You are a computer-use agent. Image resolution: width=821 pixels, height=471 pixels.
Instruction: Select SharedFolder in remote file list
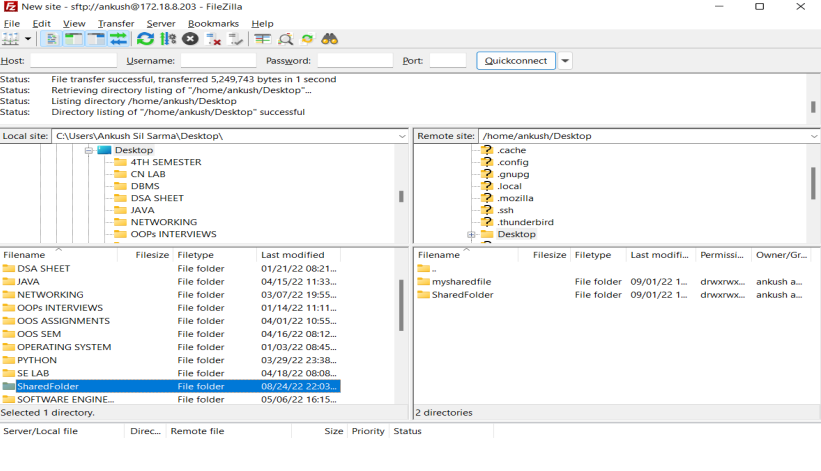click(x=462, y=295)
